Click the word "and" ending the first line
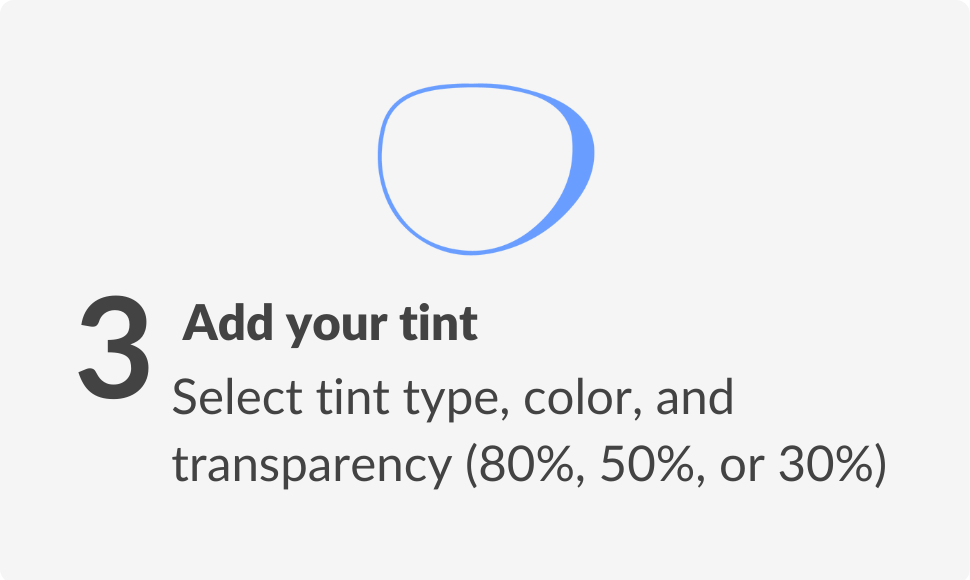Screen dimensions: 970x580 [x=695, y=397]
